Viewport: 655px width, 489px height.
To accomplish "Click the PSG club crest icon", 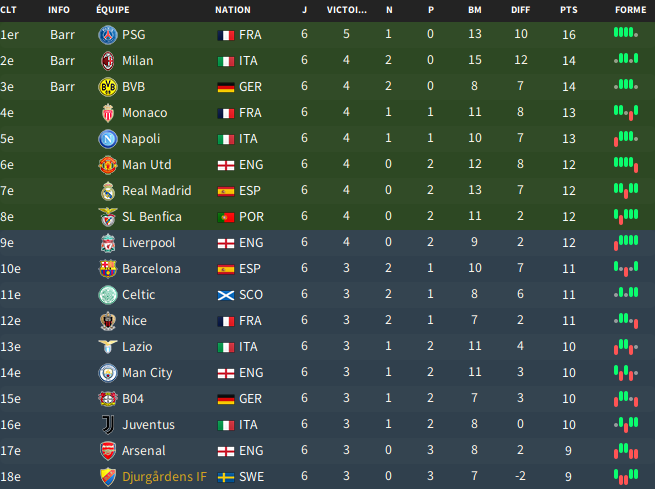I will pyautogui.click(x=108, y=35).
